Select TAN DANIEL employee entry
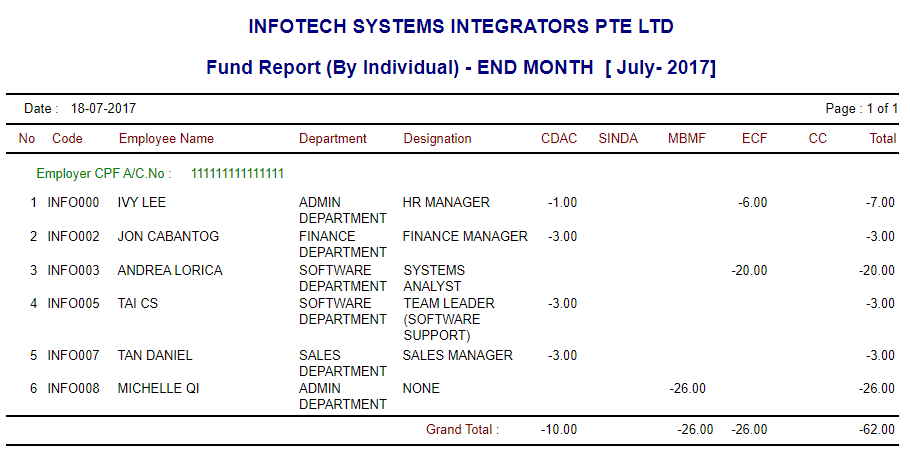910x454 pixels. pos(155,356)
